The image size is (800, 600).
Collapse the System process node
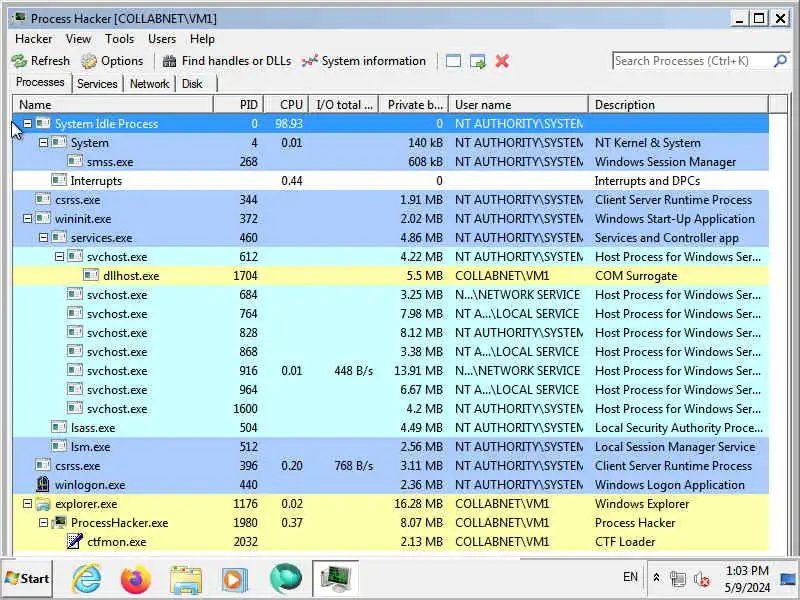pos(43,142)
